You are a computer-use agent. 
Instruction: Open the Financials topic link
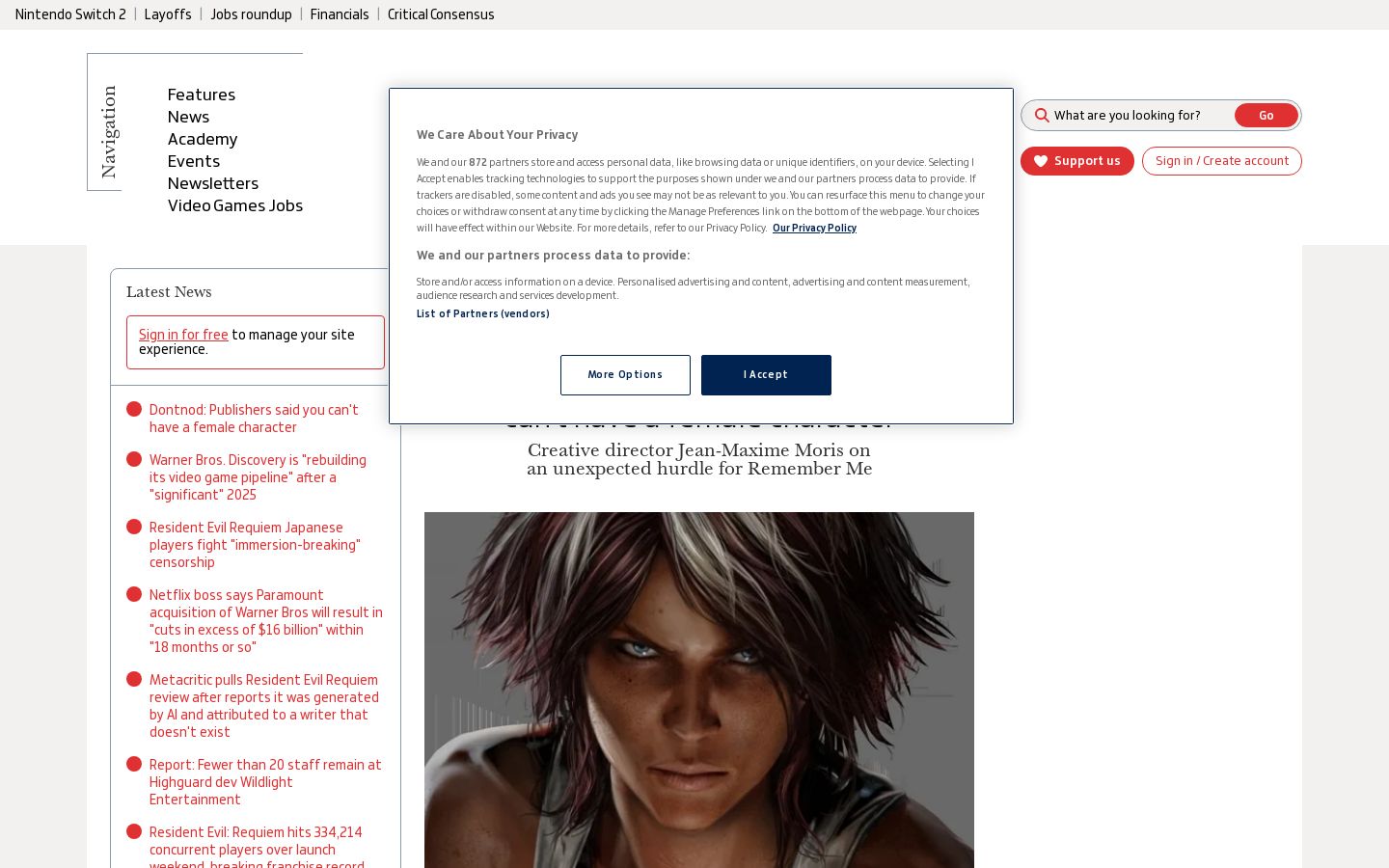tap(340, 14)
